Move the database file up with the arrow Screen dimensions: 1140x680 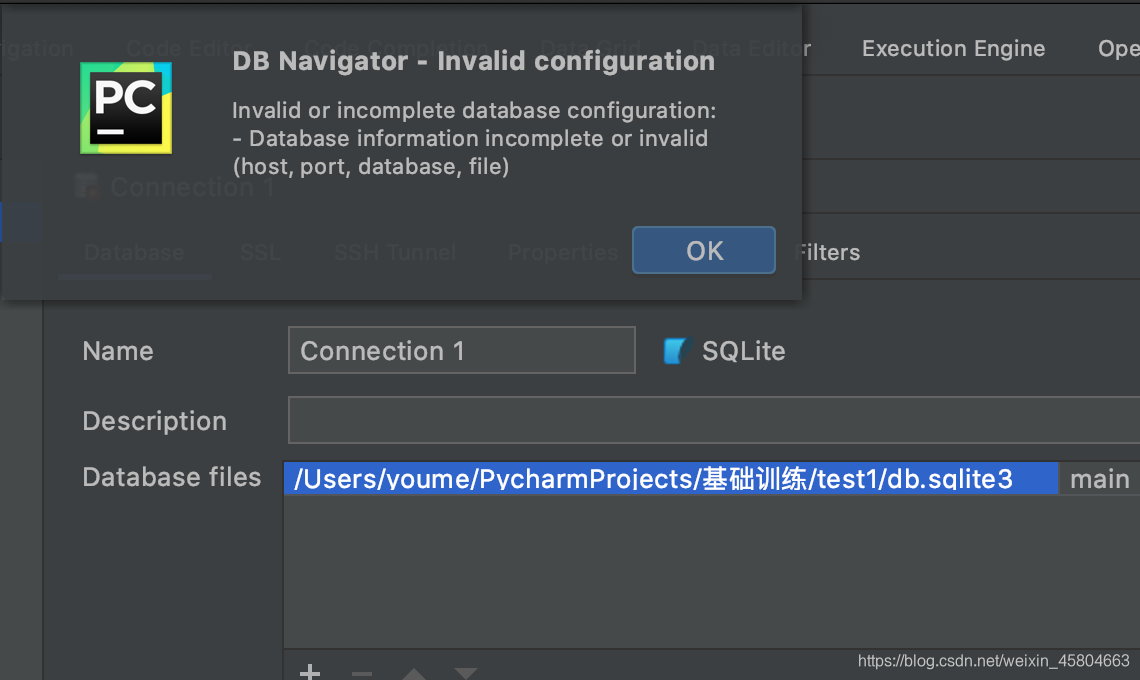point(414,673)
